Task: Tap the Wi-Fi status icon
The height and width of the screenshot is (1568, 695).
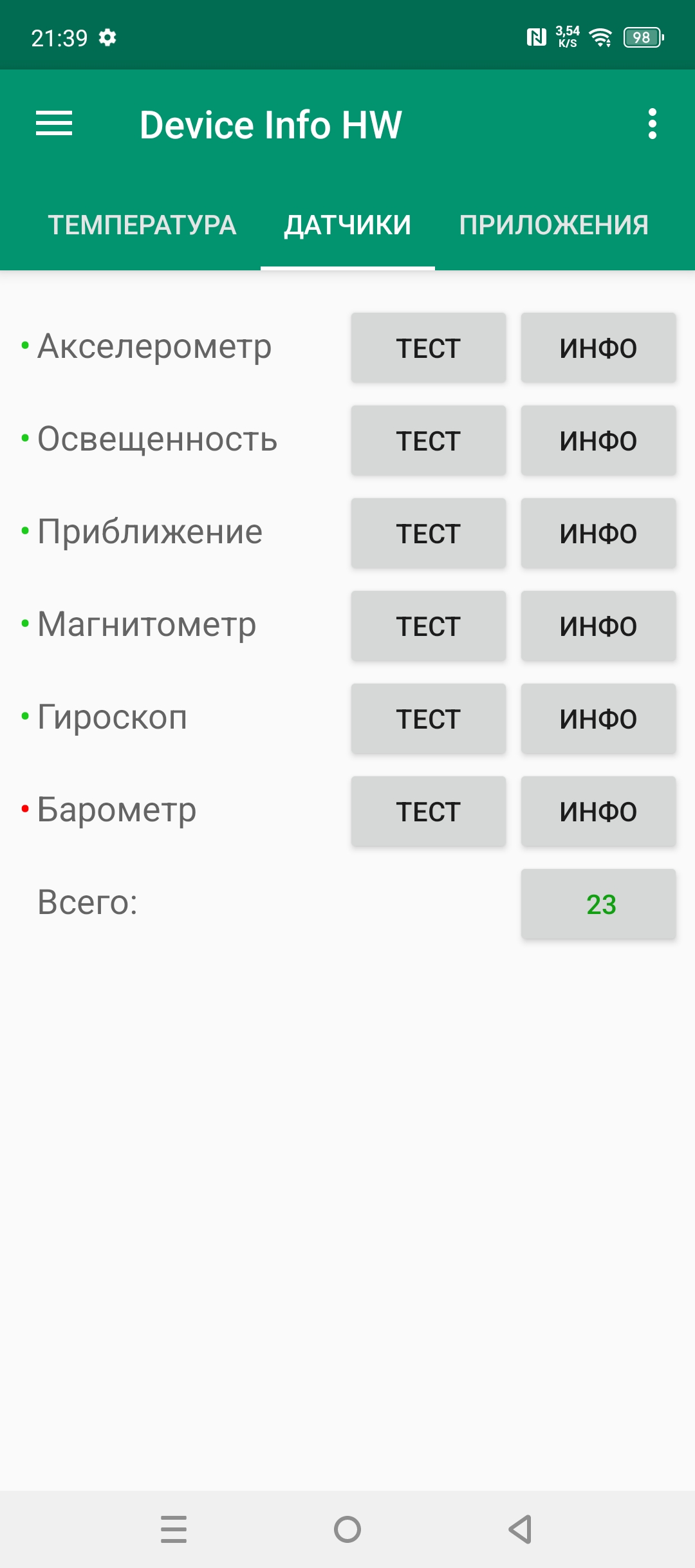Action: tap(601, 37)
